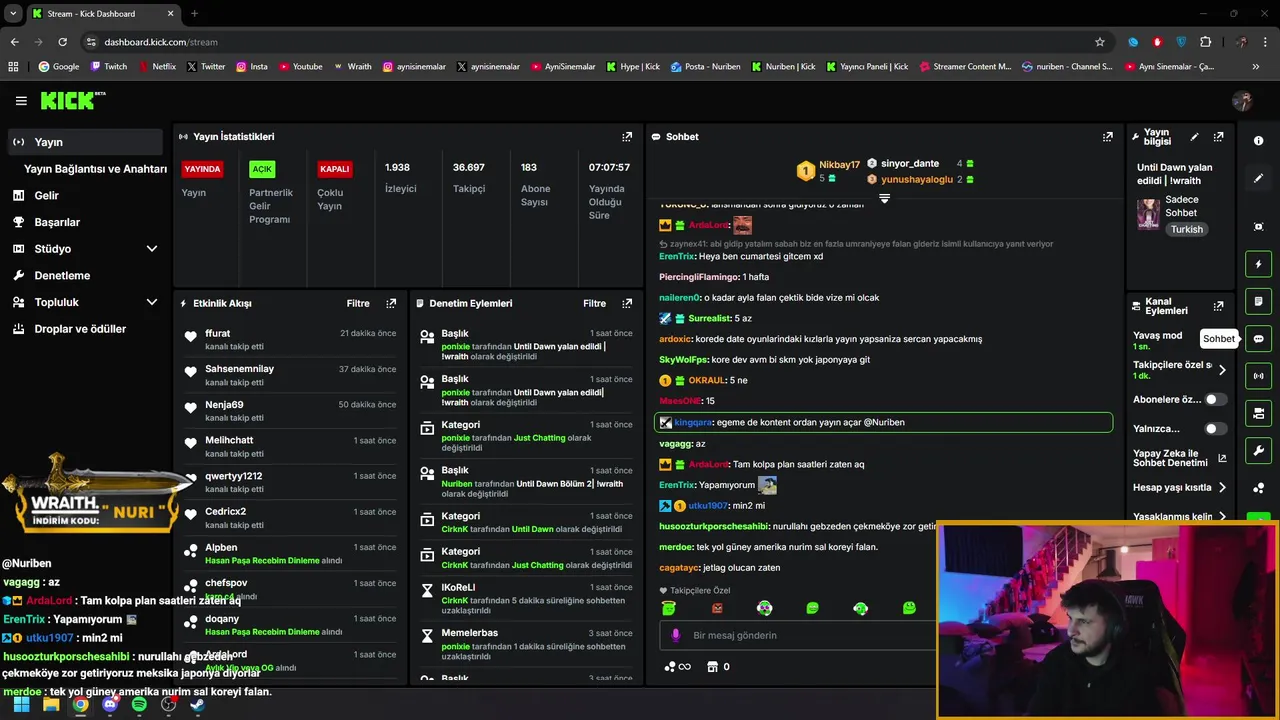Toggle the Sohbet chat bubble icon in the right sidebar
Viewport: 1280px width, 720px height.
1258,339
